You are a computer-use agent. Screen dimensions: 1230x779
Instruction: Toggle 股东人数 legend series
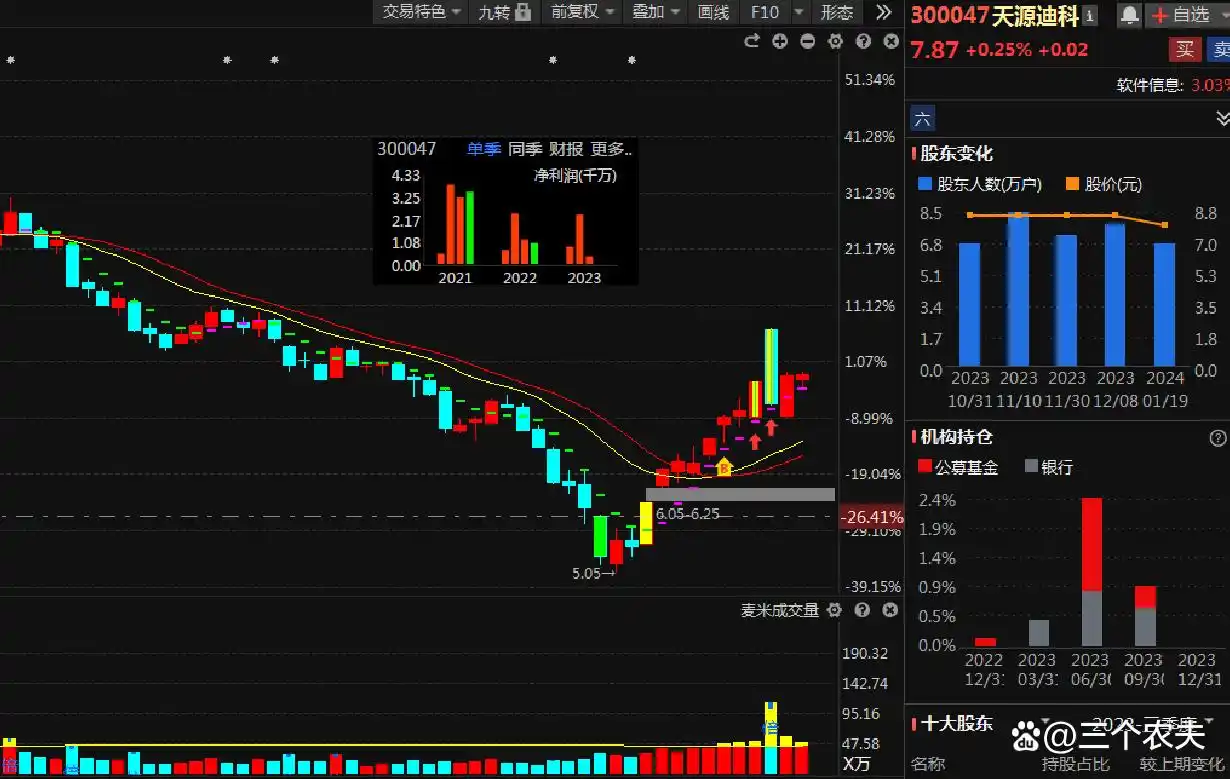(x=980, y=184)
